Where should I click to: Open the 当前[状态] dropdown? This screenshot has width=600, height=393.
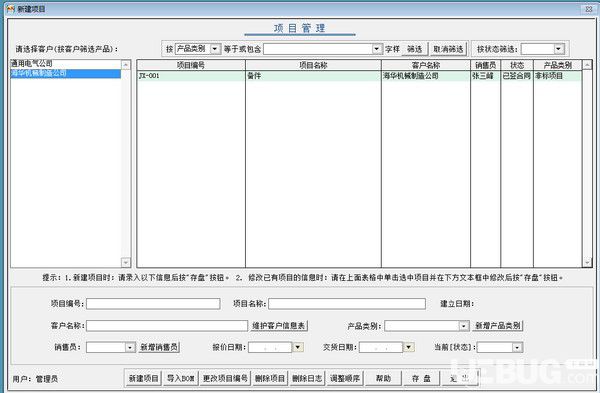point(517,347)
